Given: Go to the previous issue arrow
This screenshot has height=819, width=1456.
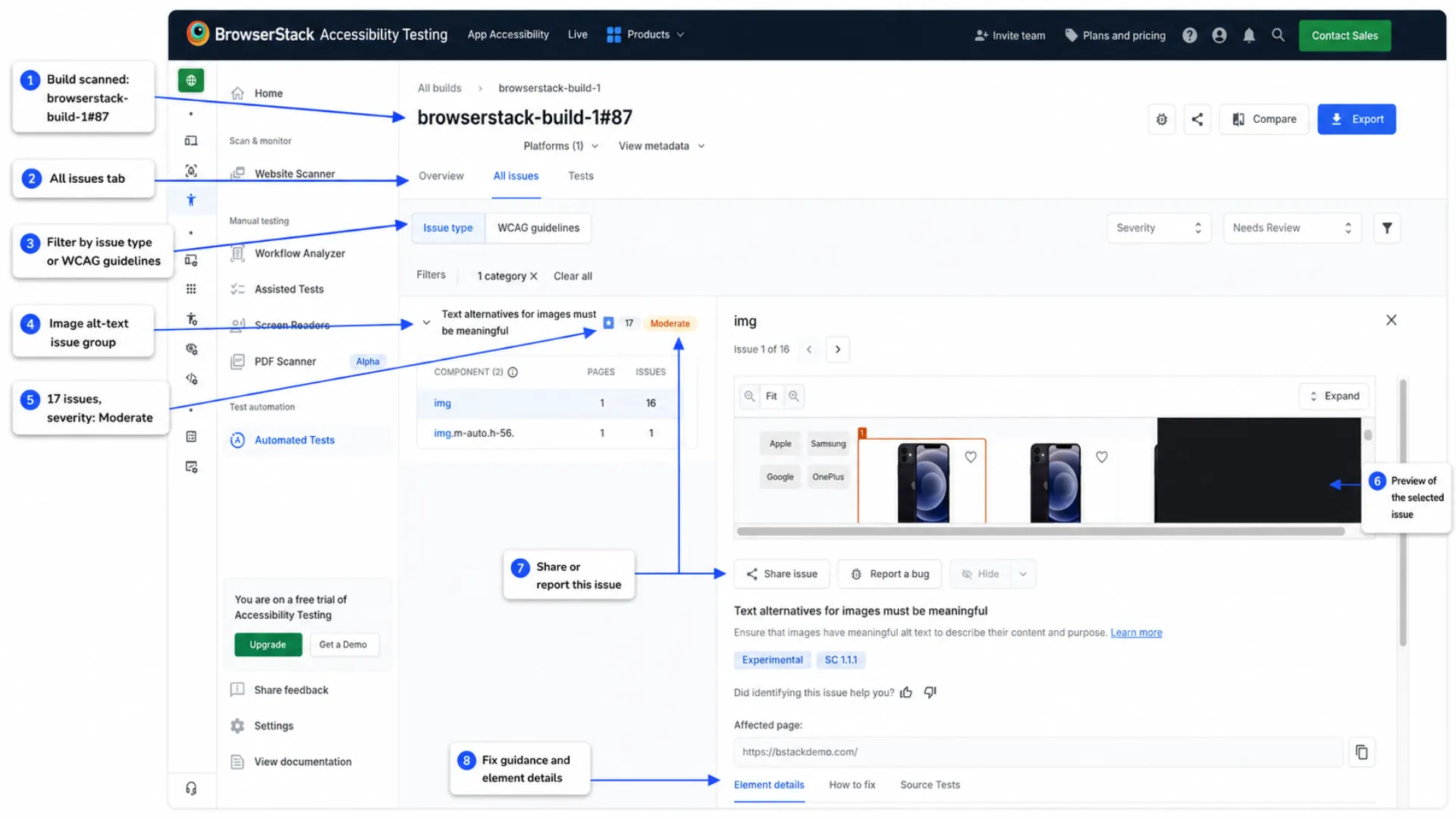Looking at the screenshot, I should point(809,350).
